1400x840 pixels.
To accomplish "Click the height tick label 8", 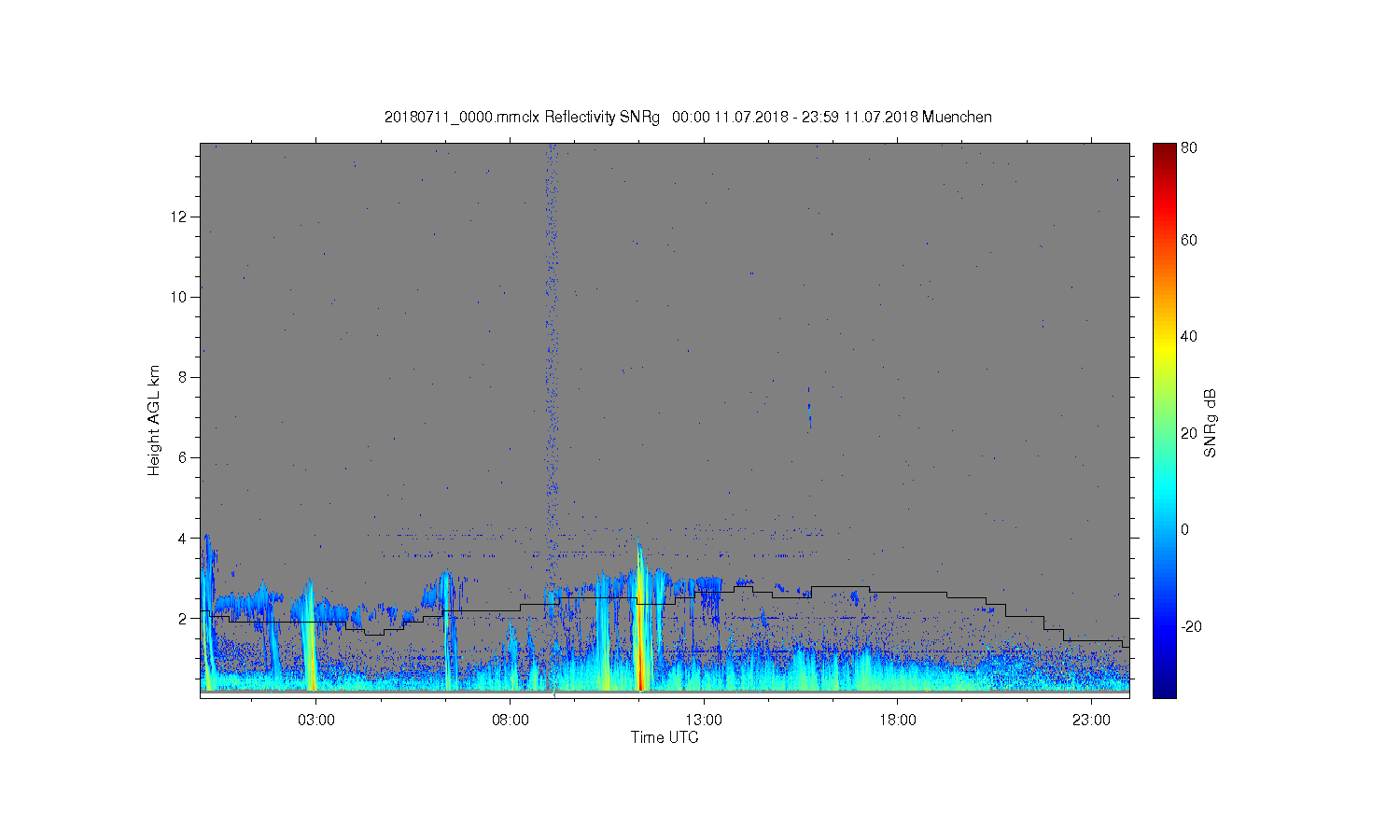I will click(184, 377).
